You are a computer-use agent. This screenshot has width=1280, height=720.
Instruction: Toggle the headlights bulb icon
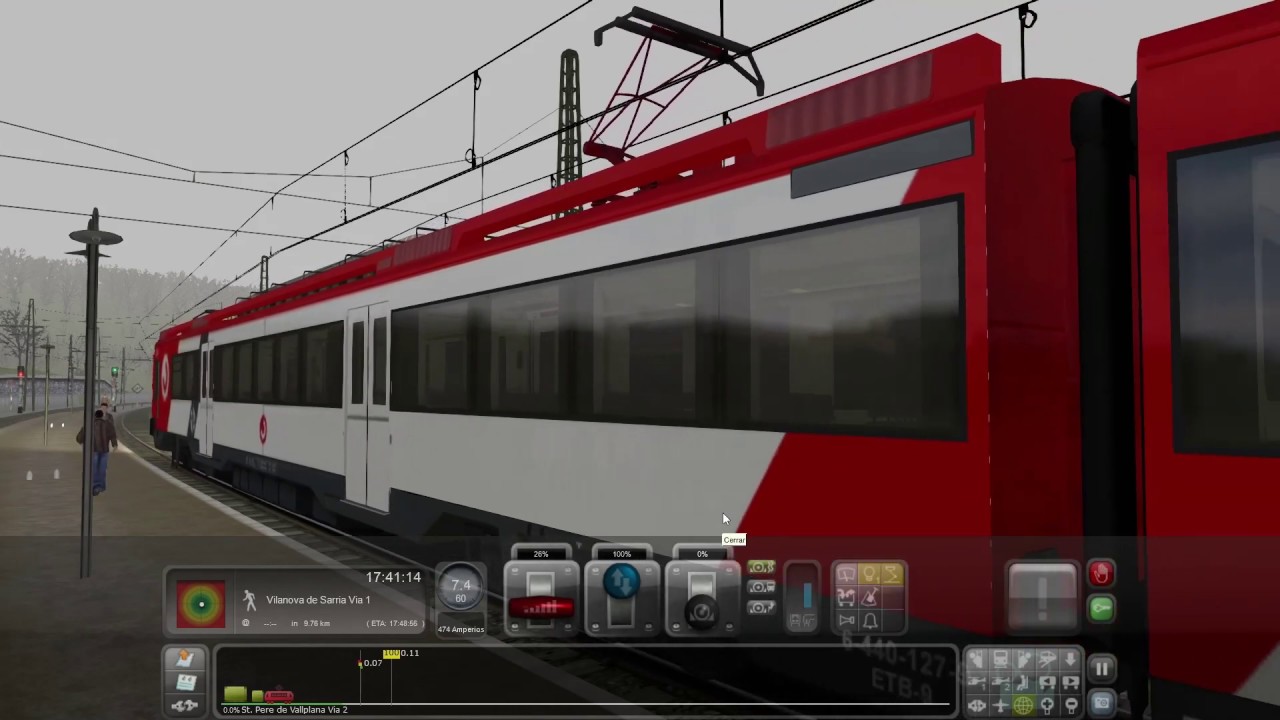[x=869, y=574]
